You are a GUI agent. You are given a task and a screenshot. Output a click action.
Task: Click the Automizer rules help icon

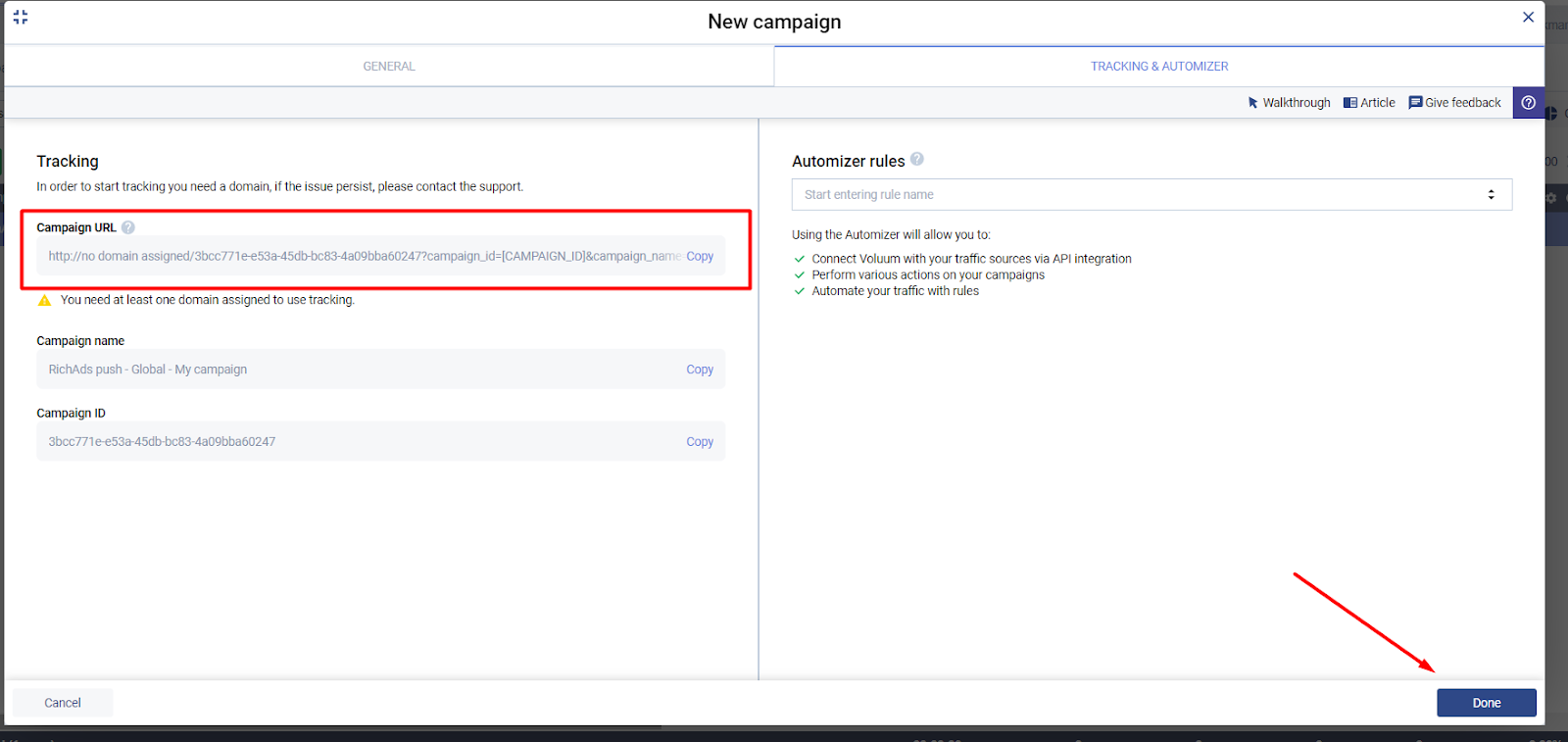click(x=917, y=159)
